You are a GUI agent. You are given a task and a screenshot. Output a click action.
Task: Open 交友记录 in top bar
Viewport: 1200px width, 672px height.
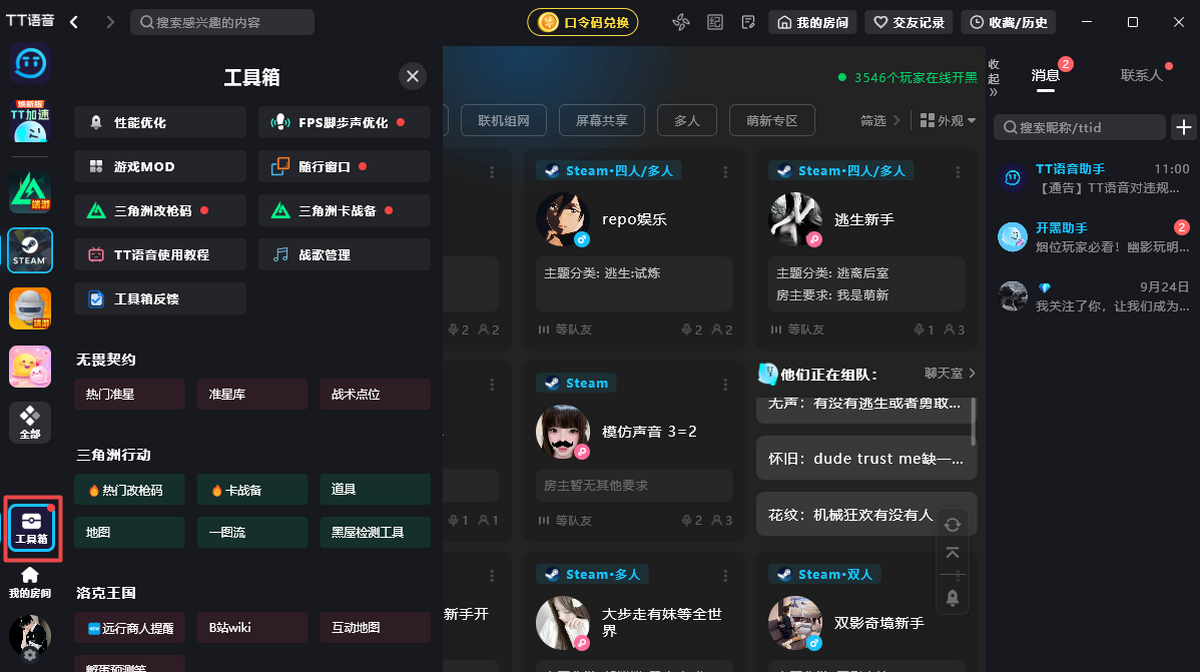[x=909, y=22]
